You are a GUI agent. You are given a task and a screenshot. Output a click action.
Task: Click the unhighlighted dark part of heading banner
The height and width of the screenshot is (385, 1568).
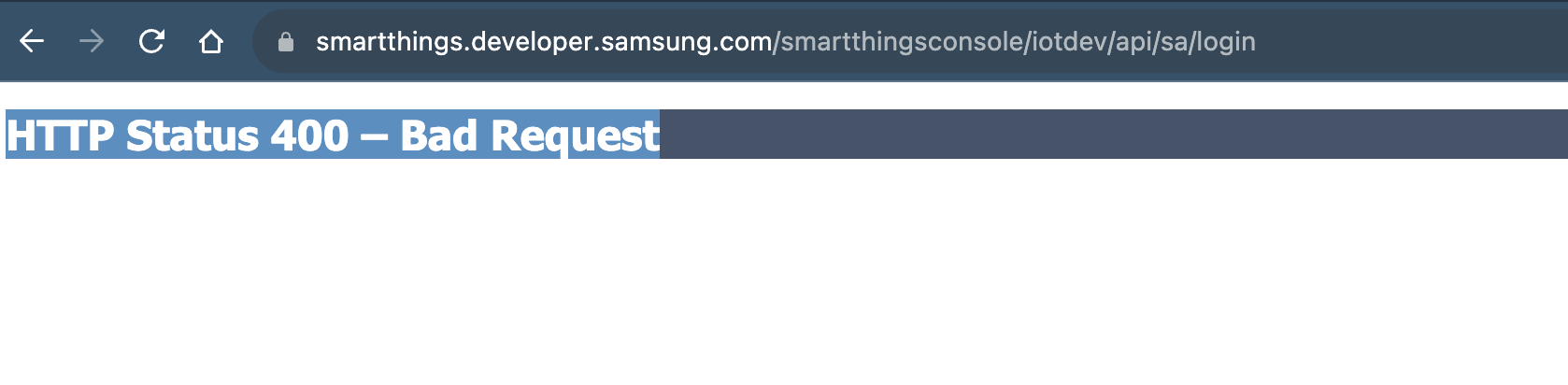[x=1113, y=134]
